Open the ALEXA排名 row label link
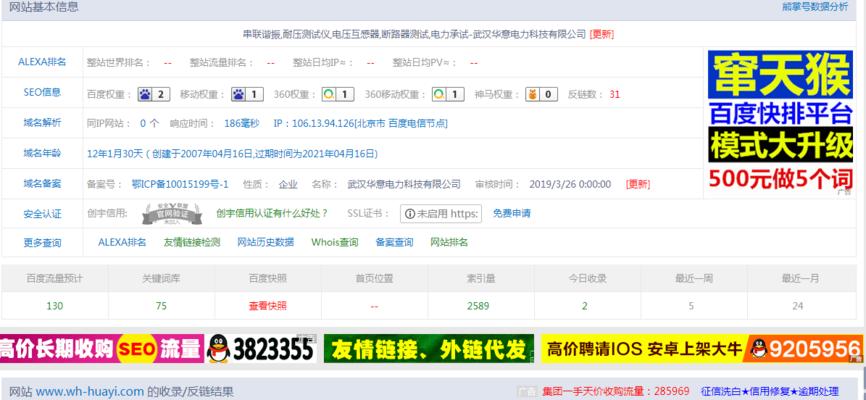This screenshot has height=400, width=866. [x=42, y=62]
